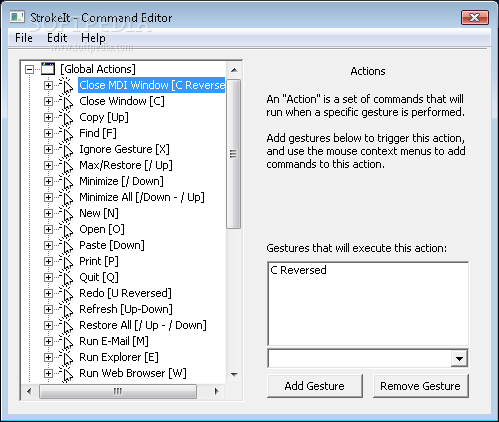Click the tree scroll up arrow
Image resolution: width=499 pixels, height=422 pixels.
point(234,70)
